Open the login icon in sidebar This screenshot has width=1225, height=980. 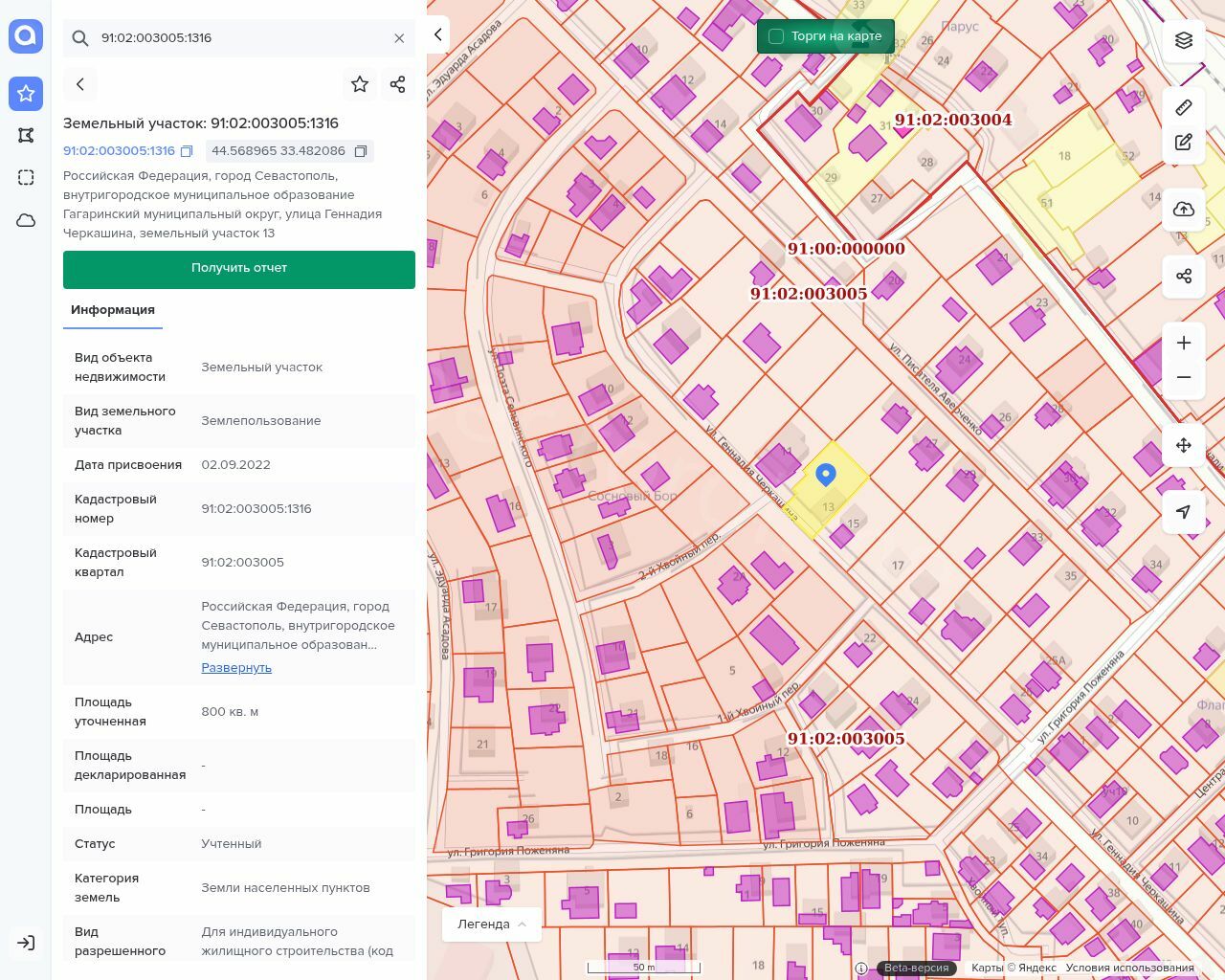[x=26, y=943]
